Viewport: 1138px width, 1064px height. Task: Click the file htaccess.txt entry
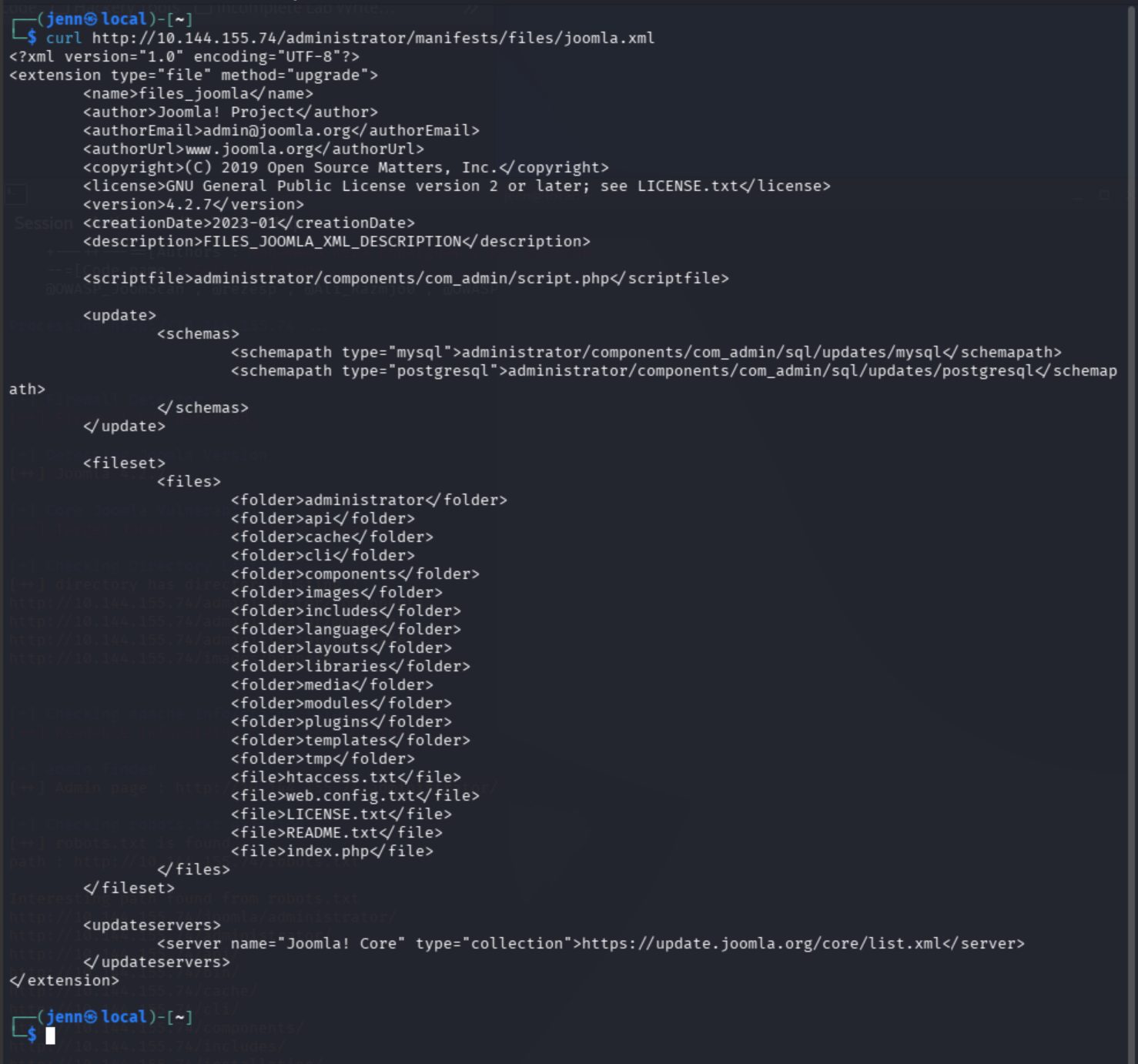tap(346, 777)
